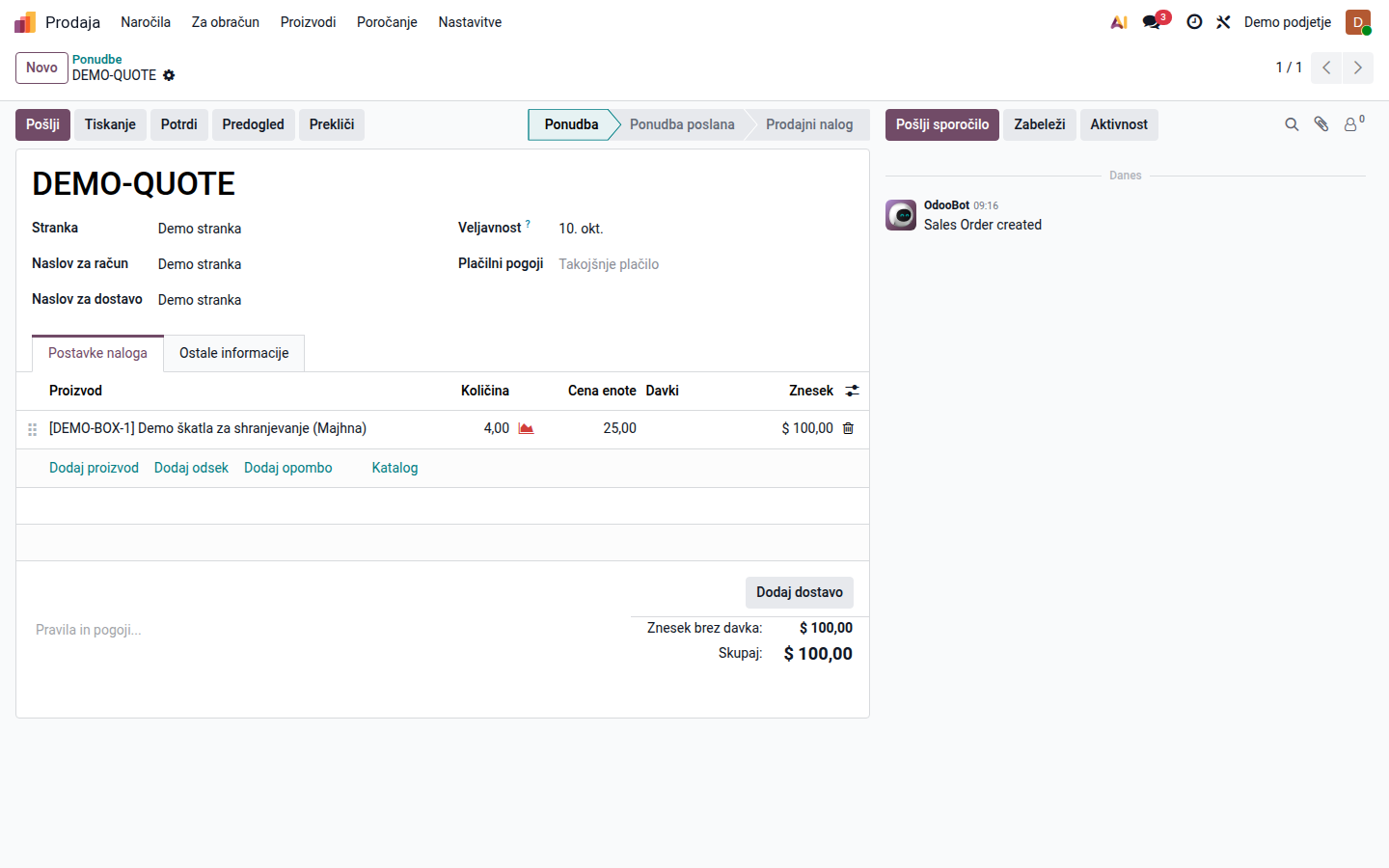The width and height of the screenshot is (1389, 868).
Task: Open the Naslov za račun address dropdown
Action: point(294,264)
